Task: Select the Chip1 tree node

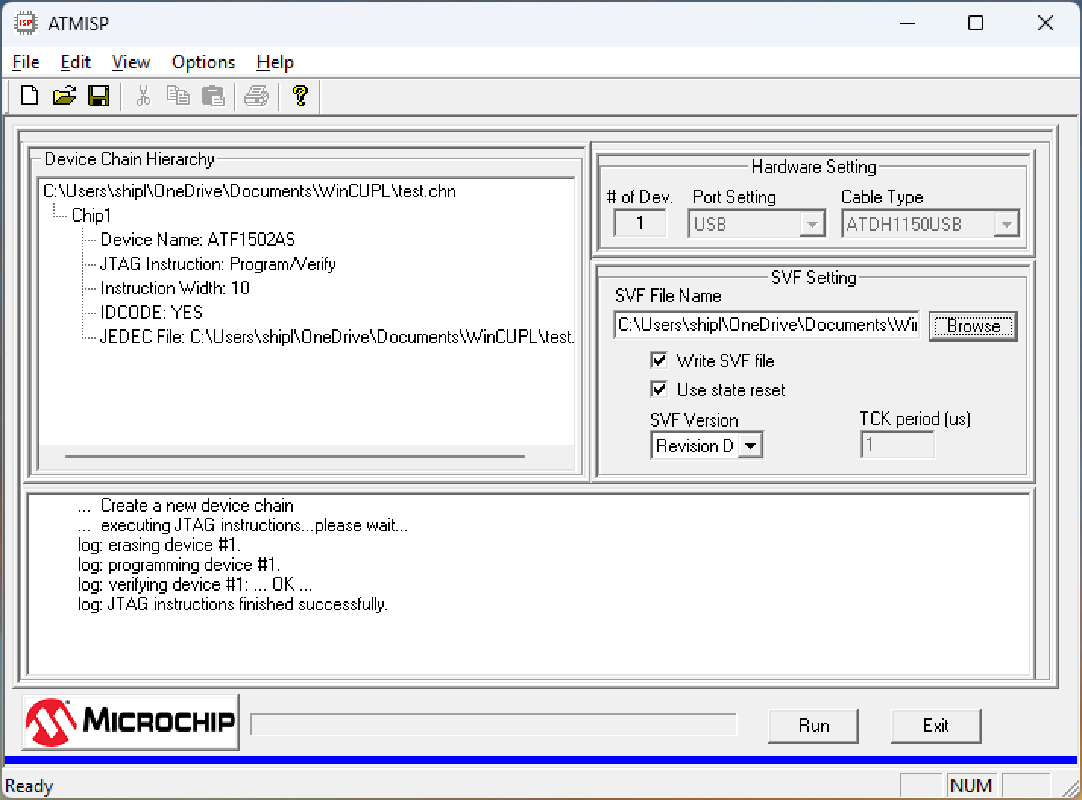Action: [x=91, y=215]
